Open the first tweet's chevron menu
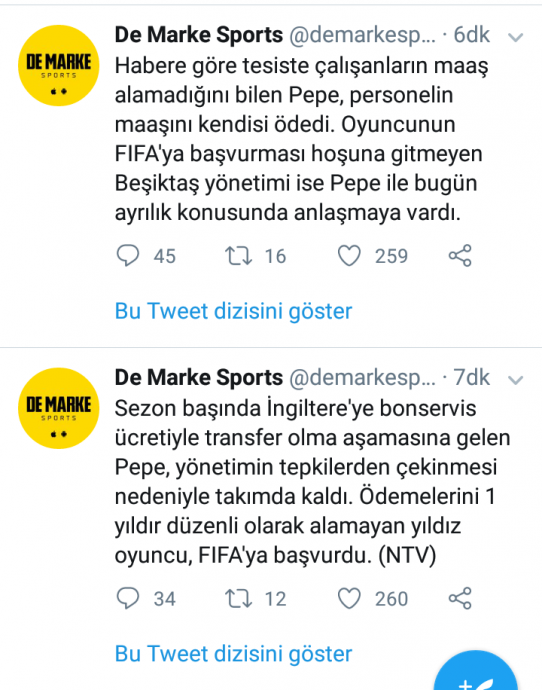This screenshot has width=542, height=690. tap(516, 37)
